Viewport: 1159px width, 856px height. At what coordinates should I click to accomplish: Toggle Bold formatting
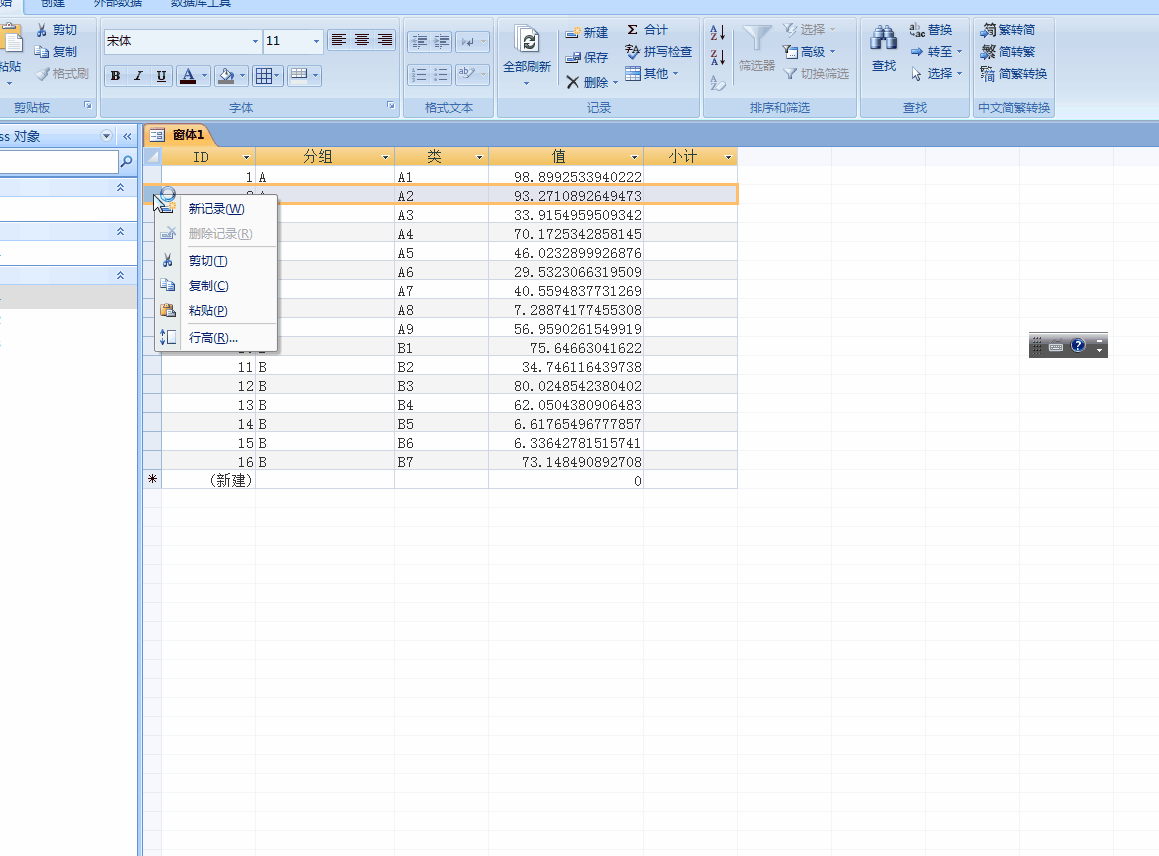[x=115, y=75]
